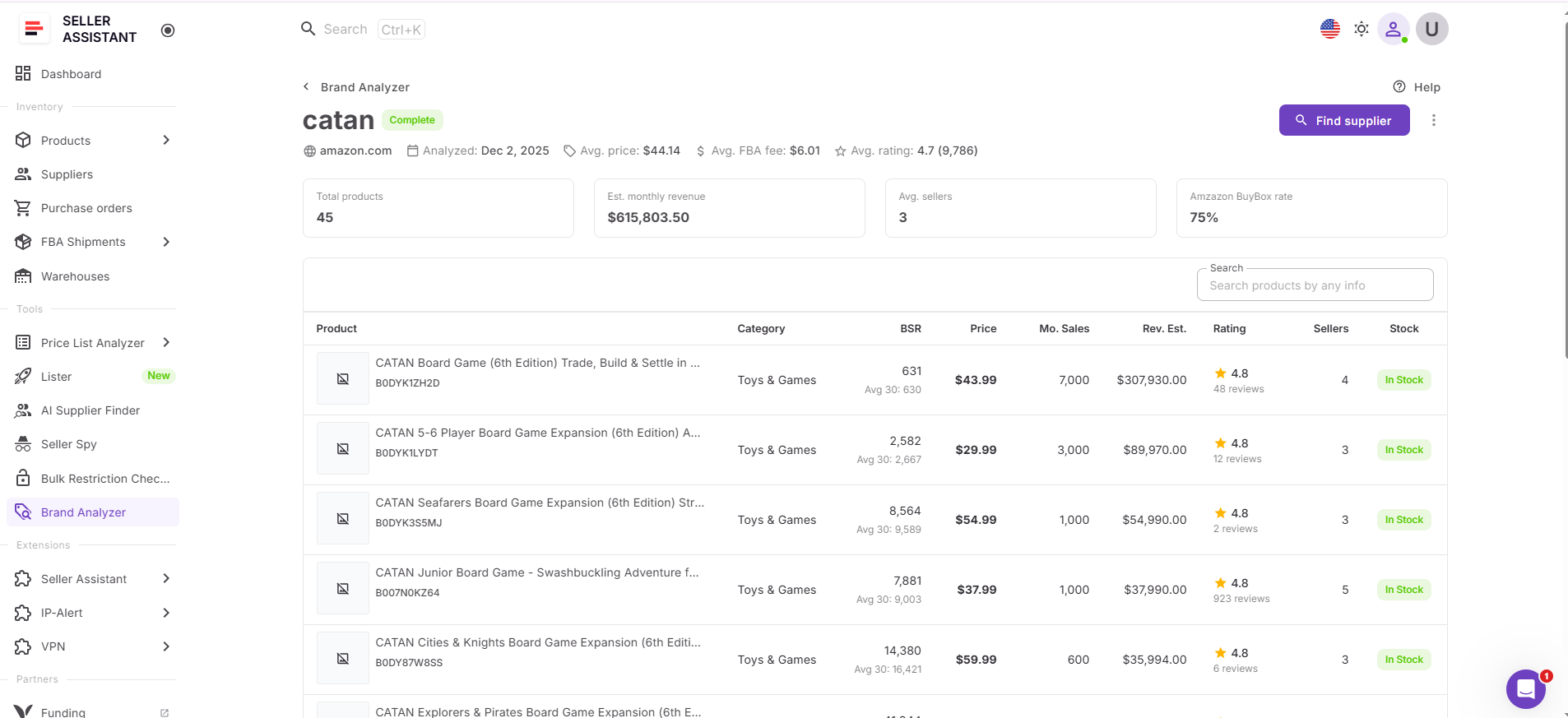Click the Suppliers people icon
This screenshot has width=1568, height=718.
(23, 174)
